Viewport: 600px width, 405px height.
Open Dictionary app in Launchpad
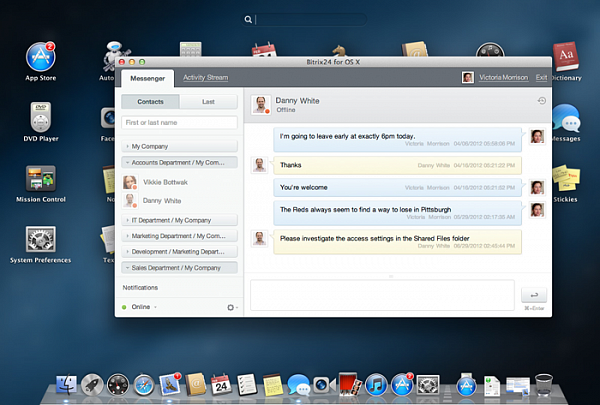[x=566, y=57]
